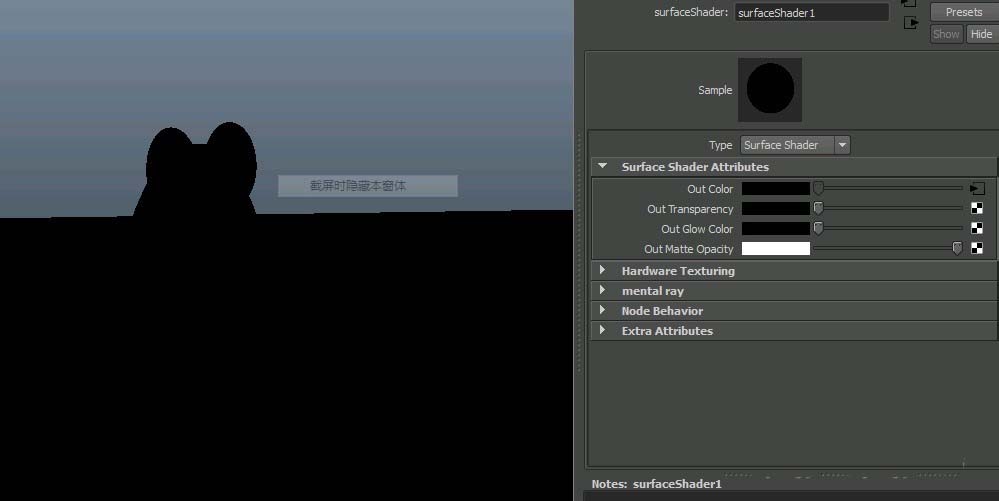Click the surfaceShader name input field
The height and width of the screenshot is (501, 999).
click(x=812, y=13)
